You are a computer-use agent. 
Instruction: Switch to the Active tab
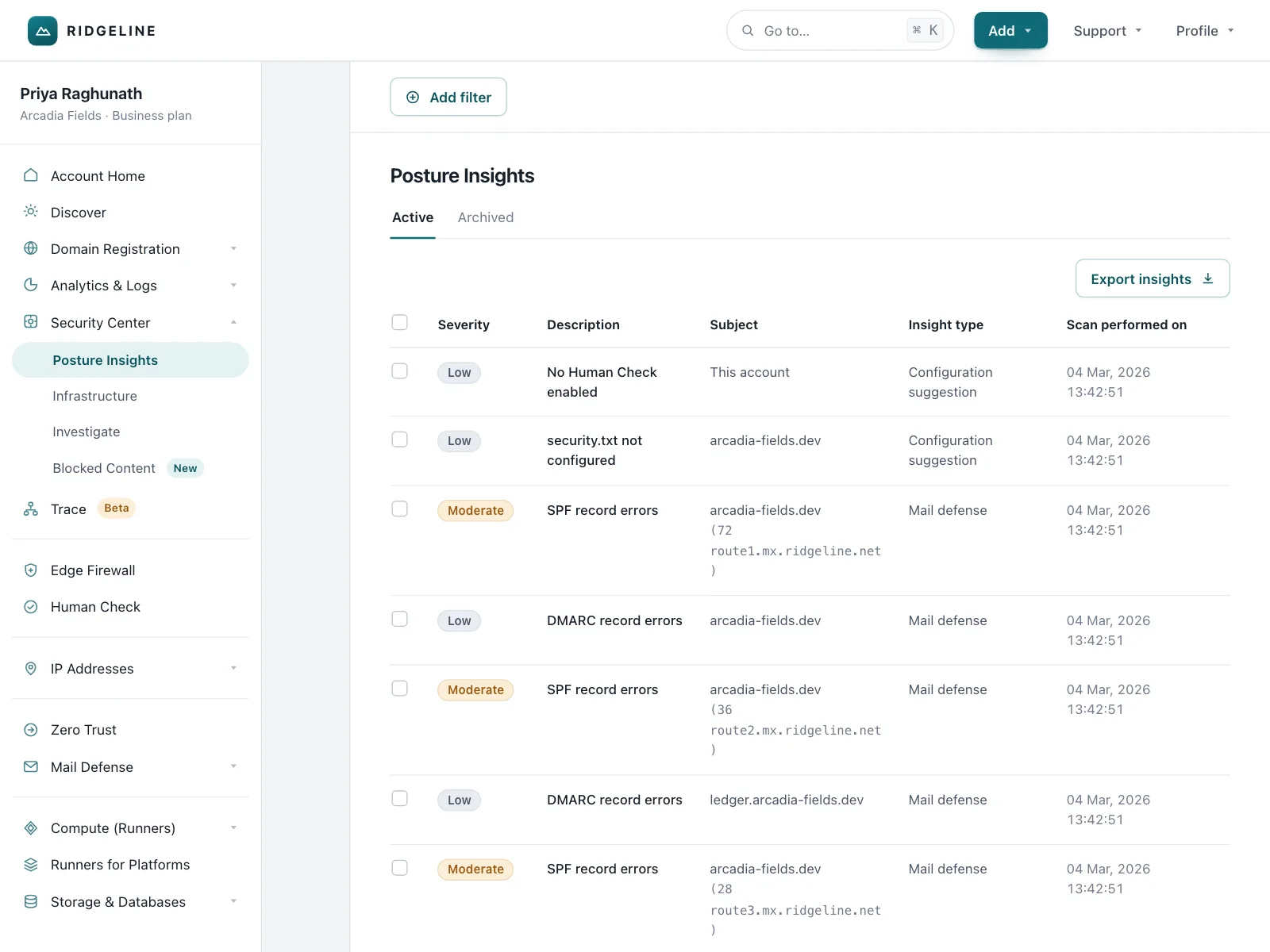coord(413,217)
